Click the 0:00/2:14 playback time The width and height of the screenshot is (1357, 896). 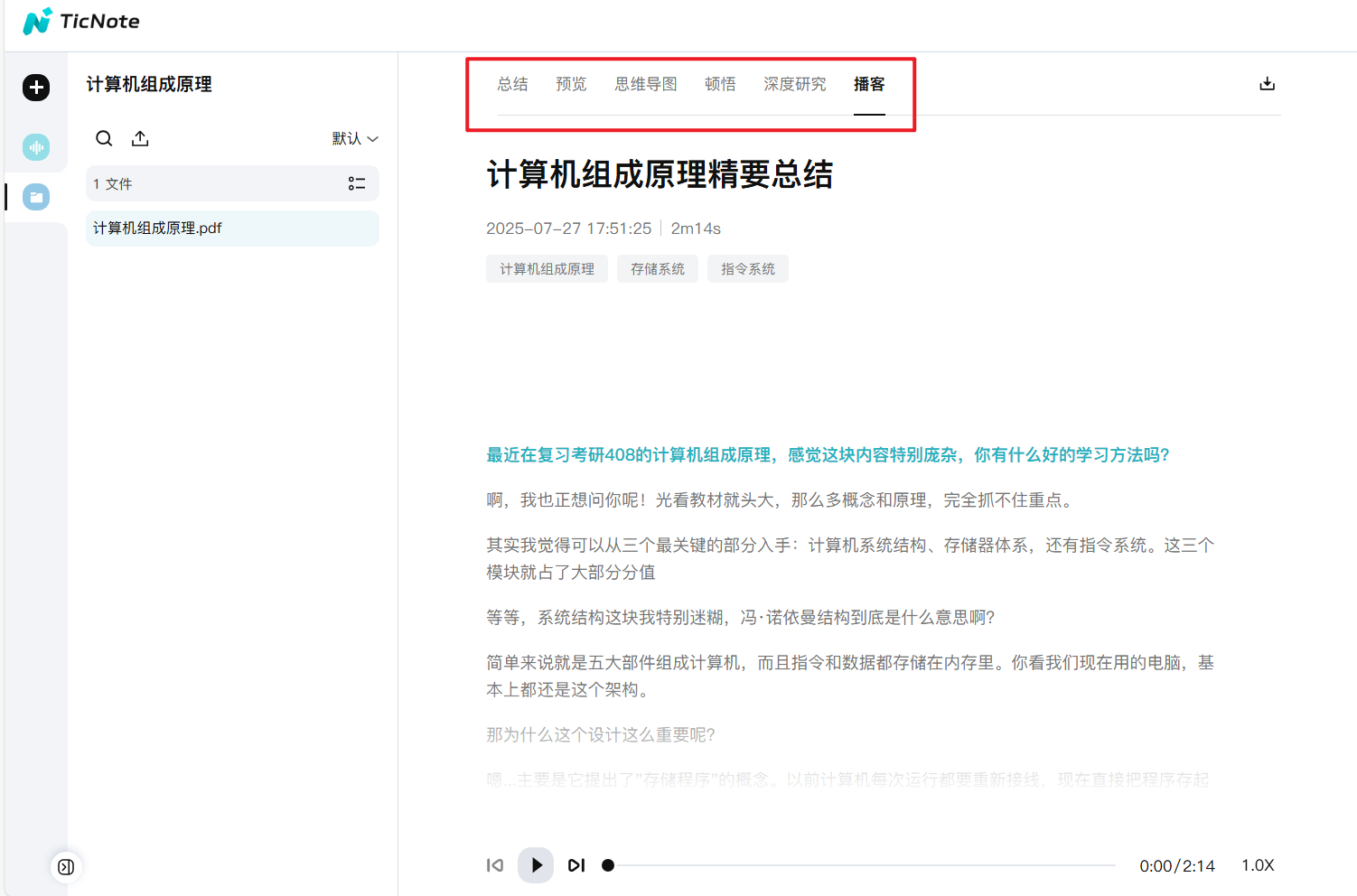click(1177, 865)
